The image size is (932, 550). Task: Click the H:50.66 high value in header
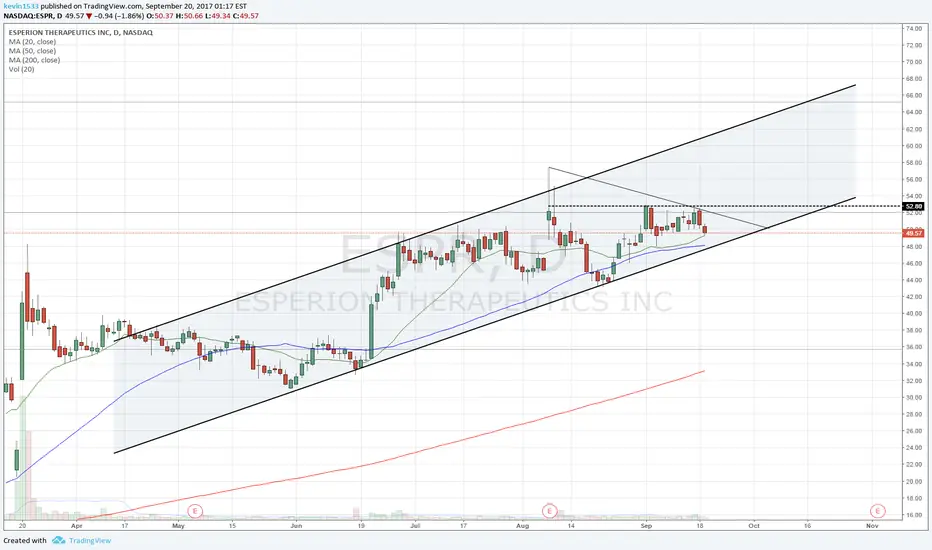click(x=189, y=15)
